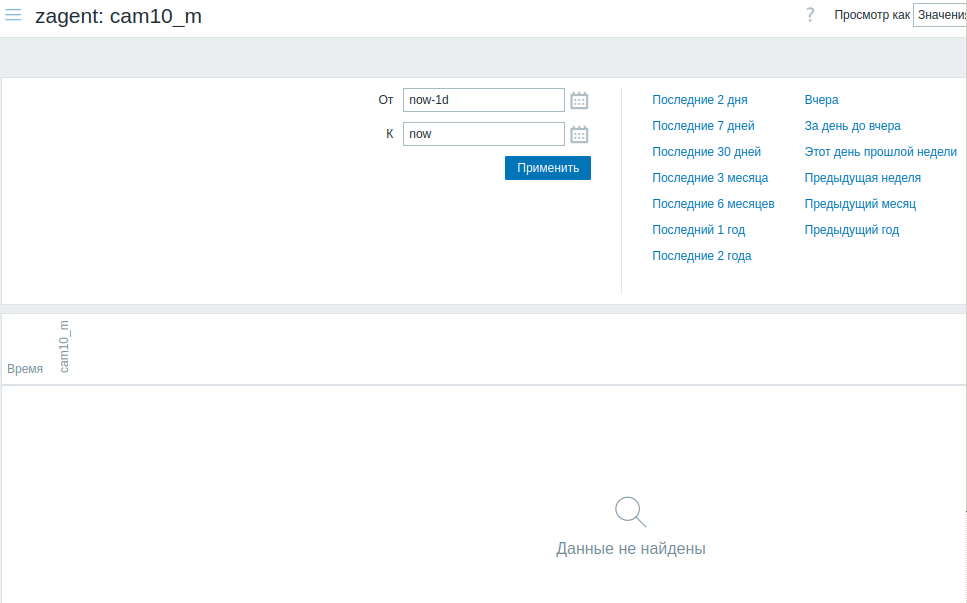Open the Просмотр как dropdown
Viewport: 967px width, 603px height.
(x=940, y=16)
